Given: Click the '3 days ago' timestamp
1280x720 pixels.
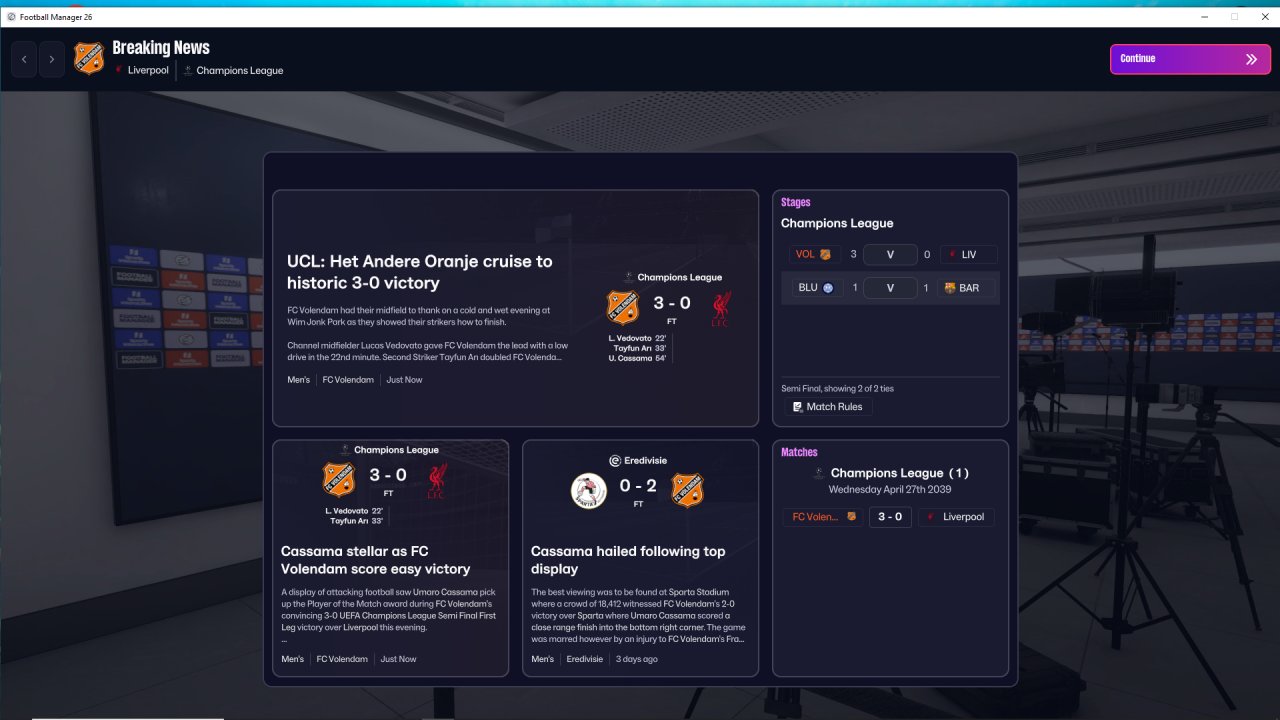Looking at the screenshot, I should coord(637,659).
